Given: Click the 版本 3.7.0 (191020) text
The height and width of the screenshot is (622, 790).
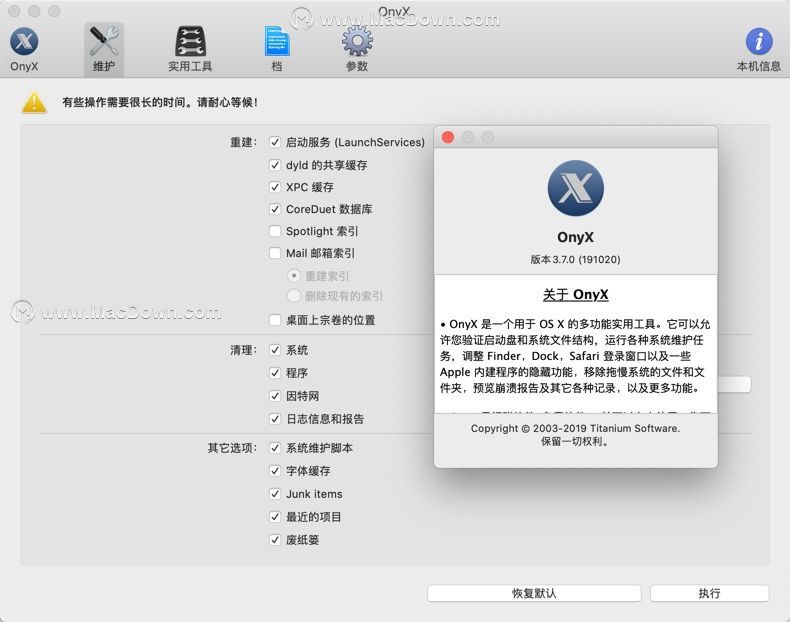Looking at the screenshot, I should click(x=575, y=259).
